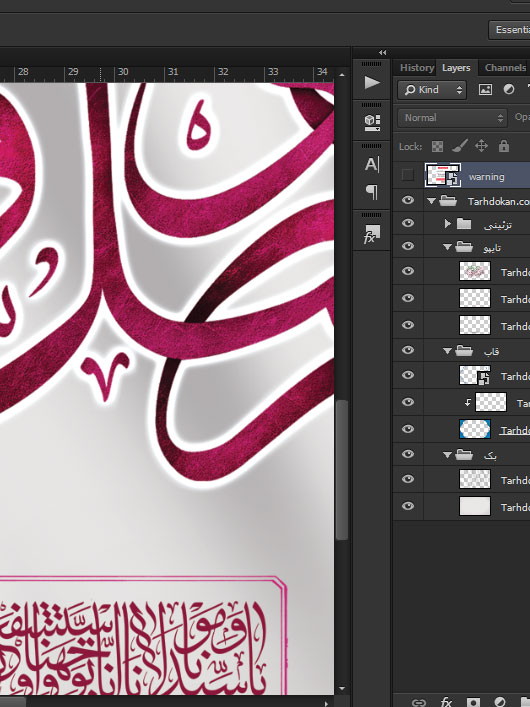
Task: Add layer mask icon
Action: (x=473, y=702)
